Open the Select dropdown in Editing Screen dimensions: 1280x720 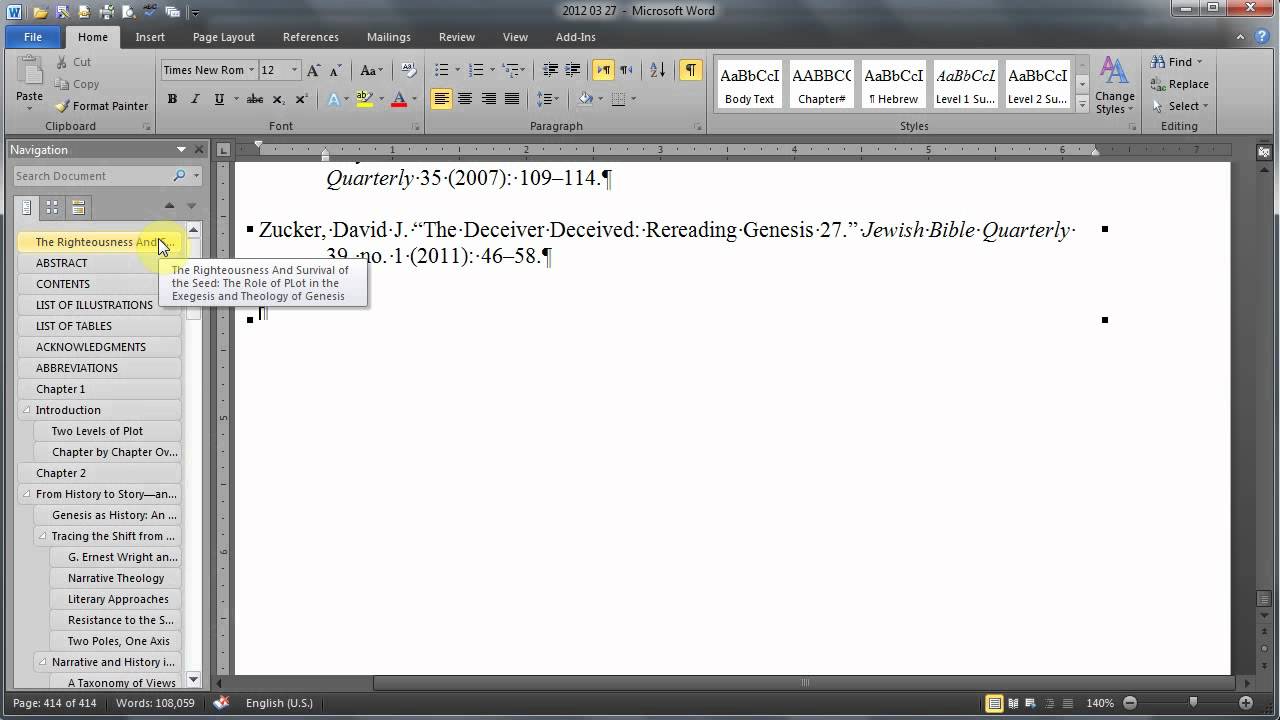(x=1180, y=106)
